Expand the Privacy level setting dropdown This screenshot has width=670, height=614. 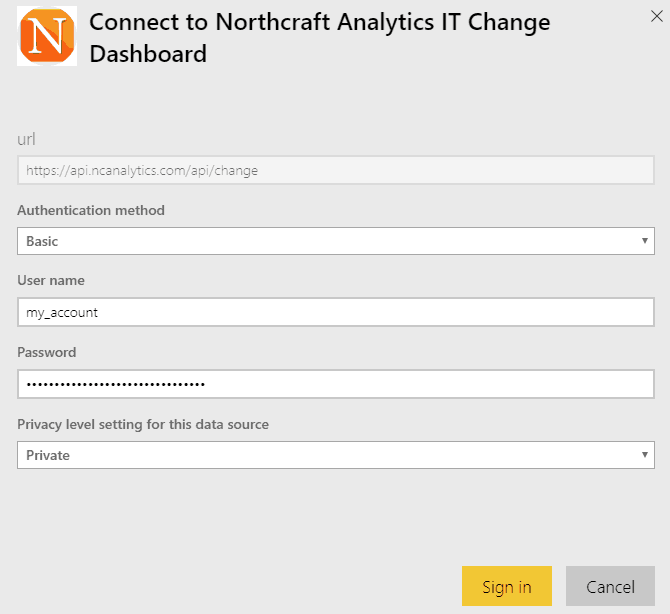pos(335,455)
